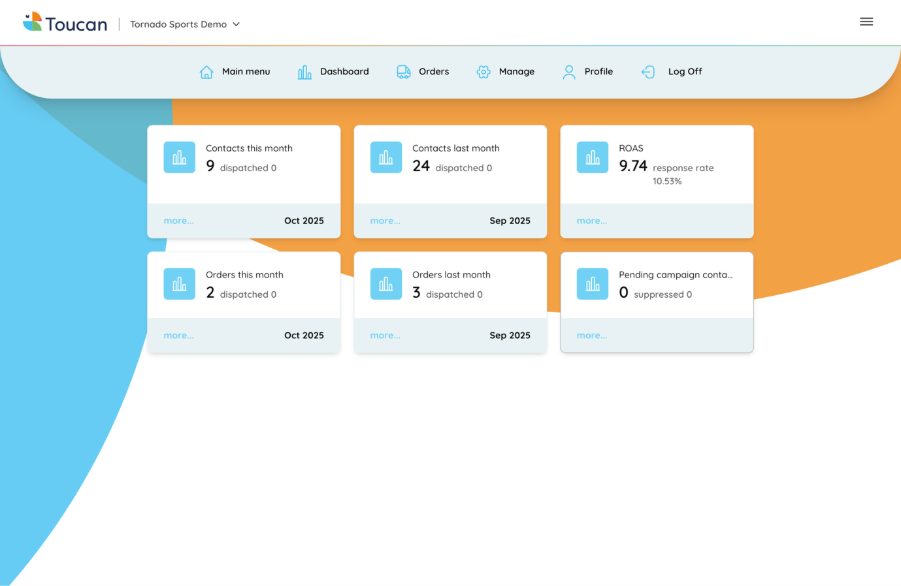Image resolution: width=901 pixels, height=586 pixels.
Task: Open more for Orders last month
Action: click(x=385, y=336)
